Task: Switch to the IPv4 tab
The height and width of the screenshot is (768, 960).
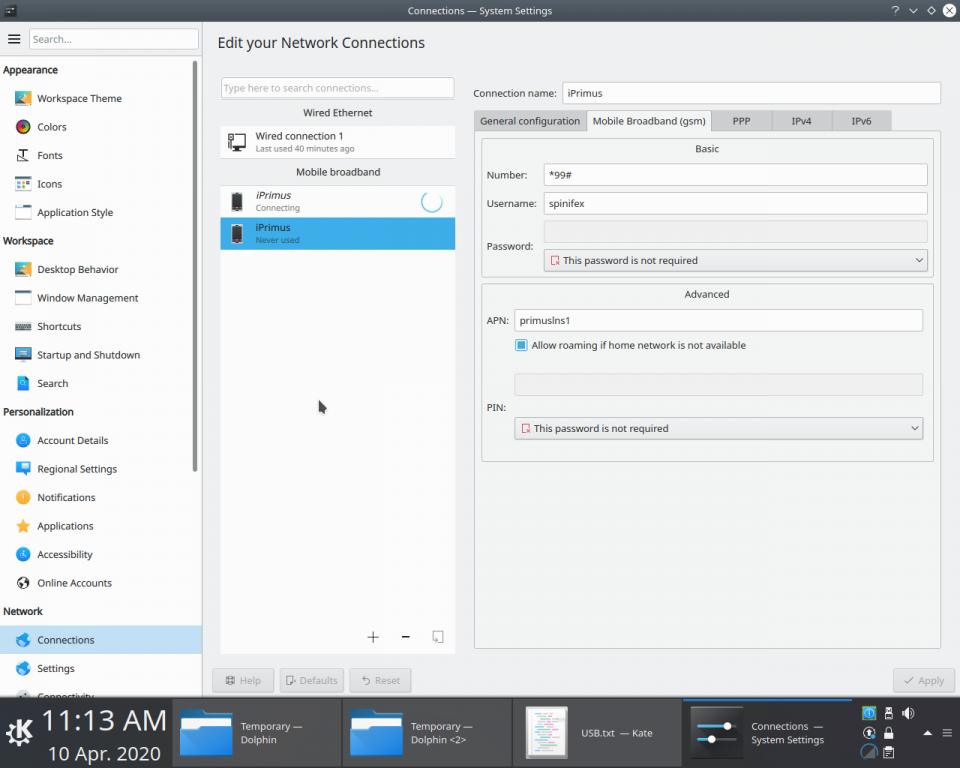Action: [801, 121]
